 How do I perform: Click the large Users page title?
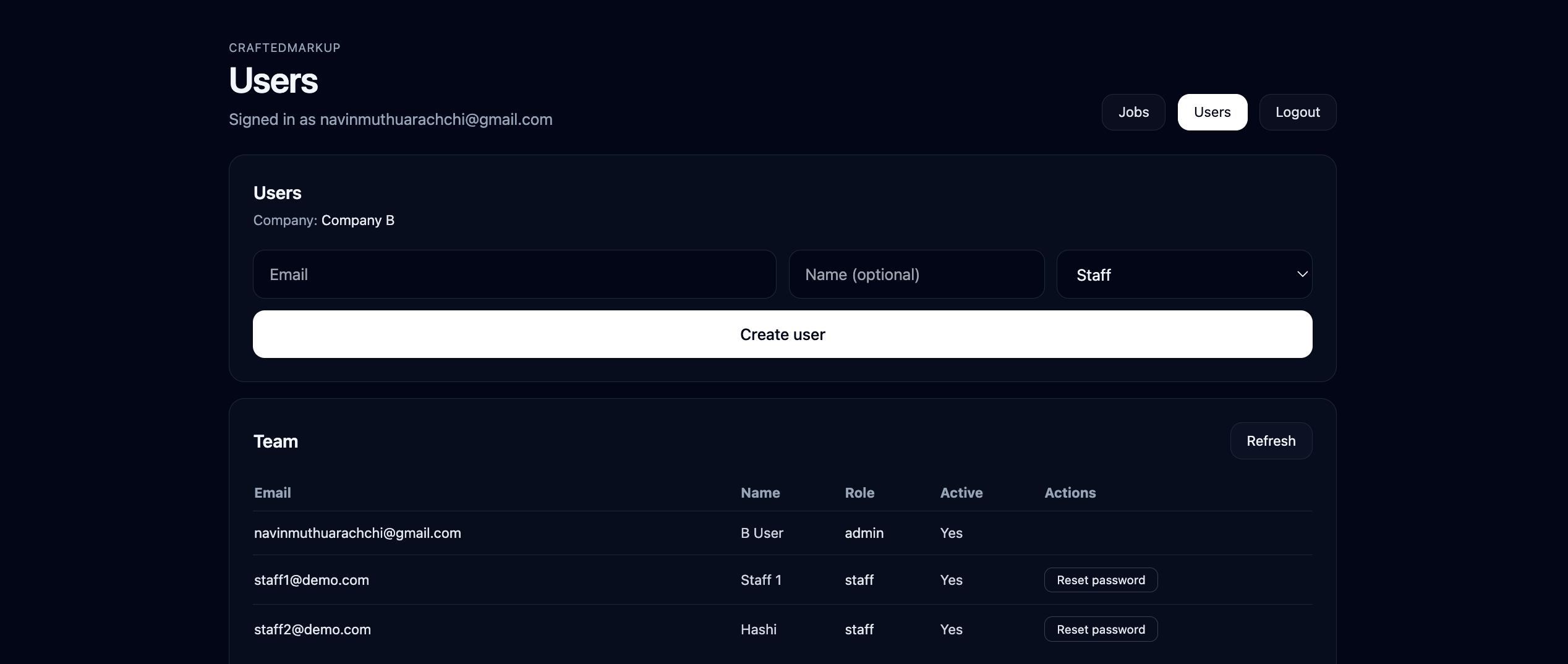click(x=273, y=80)
